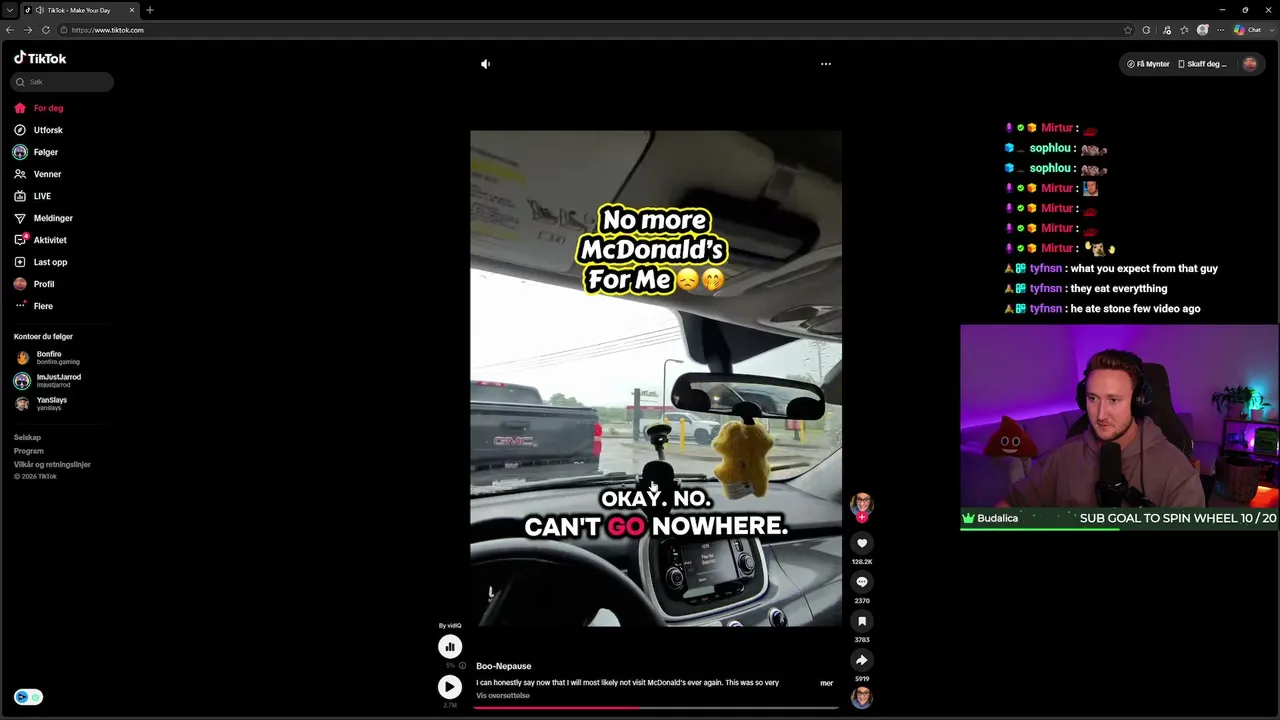Image resolution: width=1280 pixels, height=720 pixels.
Task: Click the Program footer link
Action: point(29,451)
